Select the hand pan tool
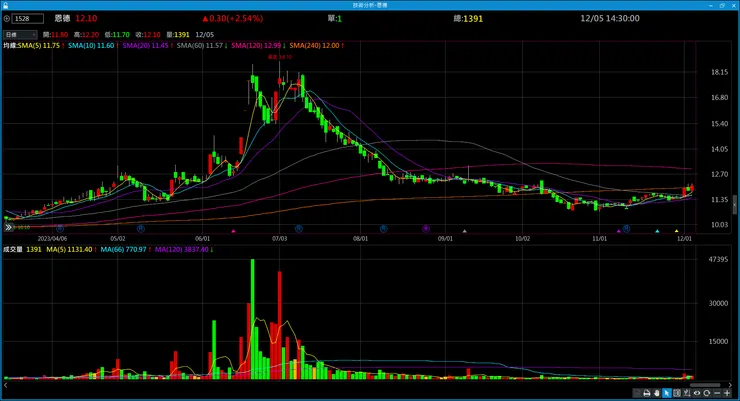This screenshot has width=740, height=401. (x=657, y=393)
